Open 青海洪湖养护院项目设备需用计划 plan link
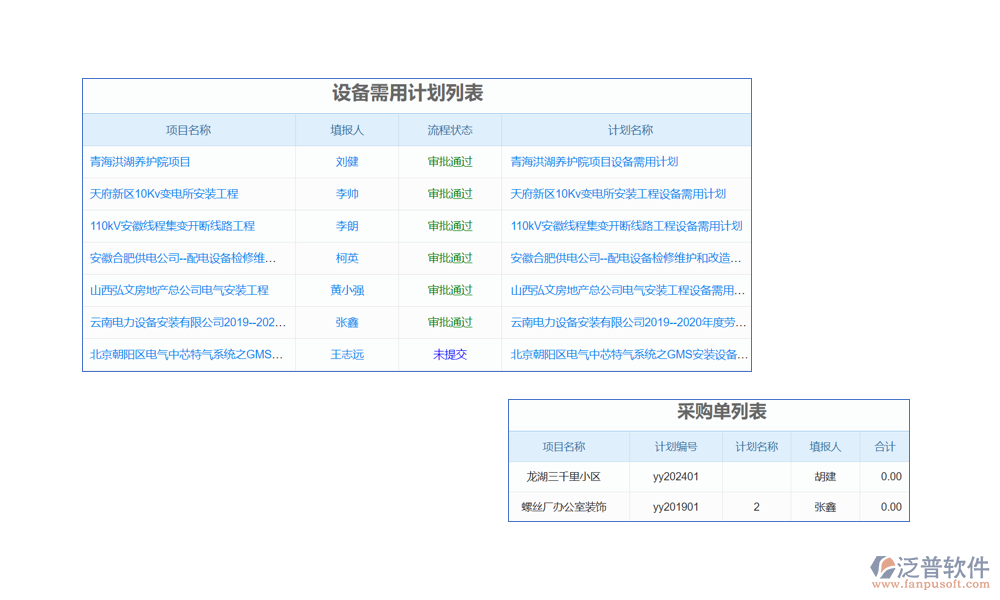This screenshot has width=1000, height=600. pyautogui.click(x=594, y=162)
